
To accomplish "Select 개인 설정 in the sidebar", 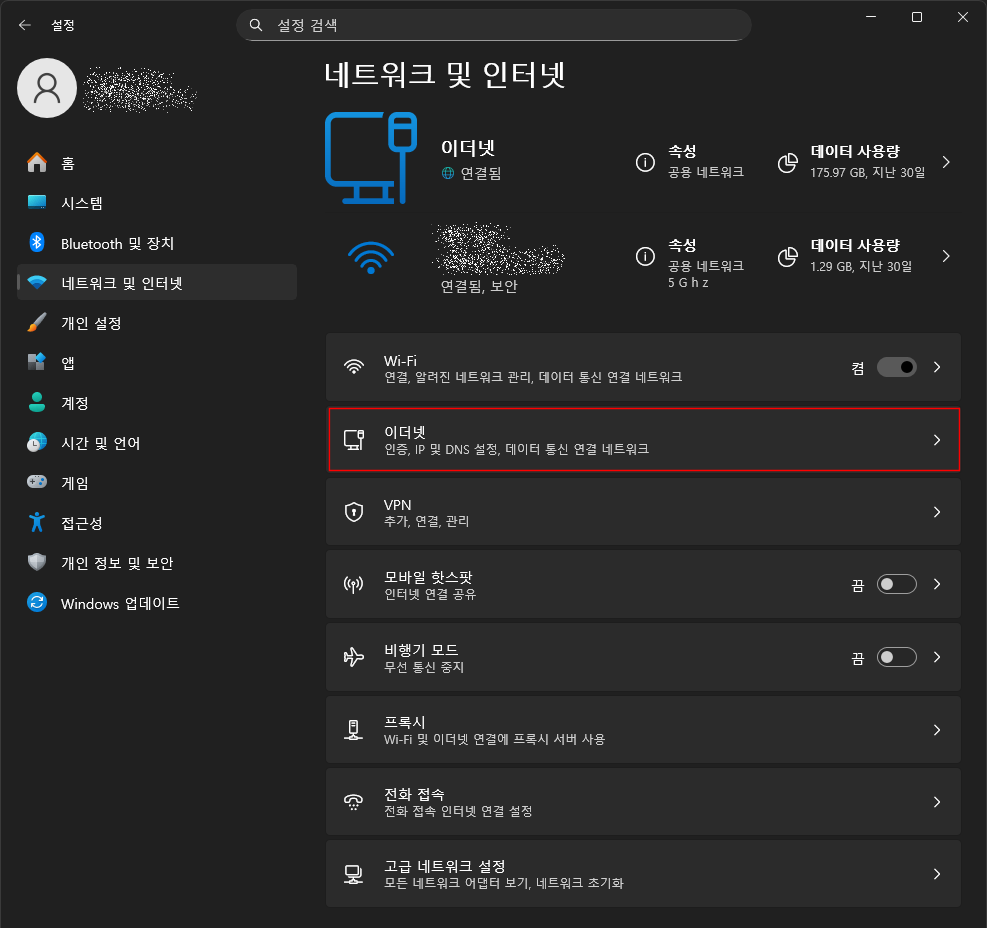I will coord(157,323).
